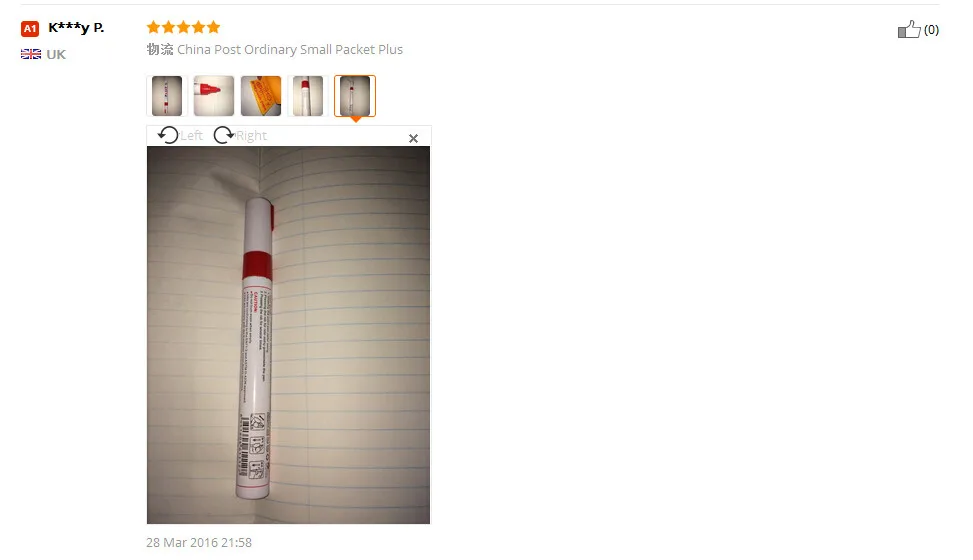This screenshot has width=973, height=560.
Task: Click the orange A1 member badge
Action: 30,29
